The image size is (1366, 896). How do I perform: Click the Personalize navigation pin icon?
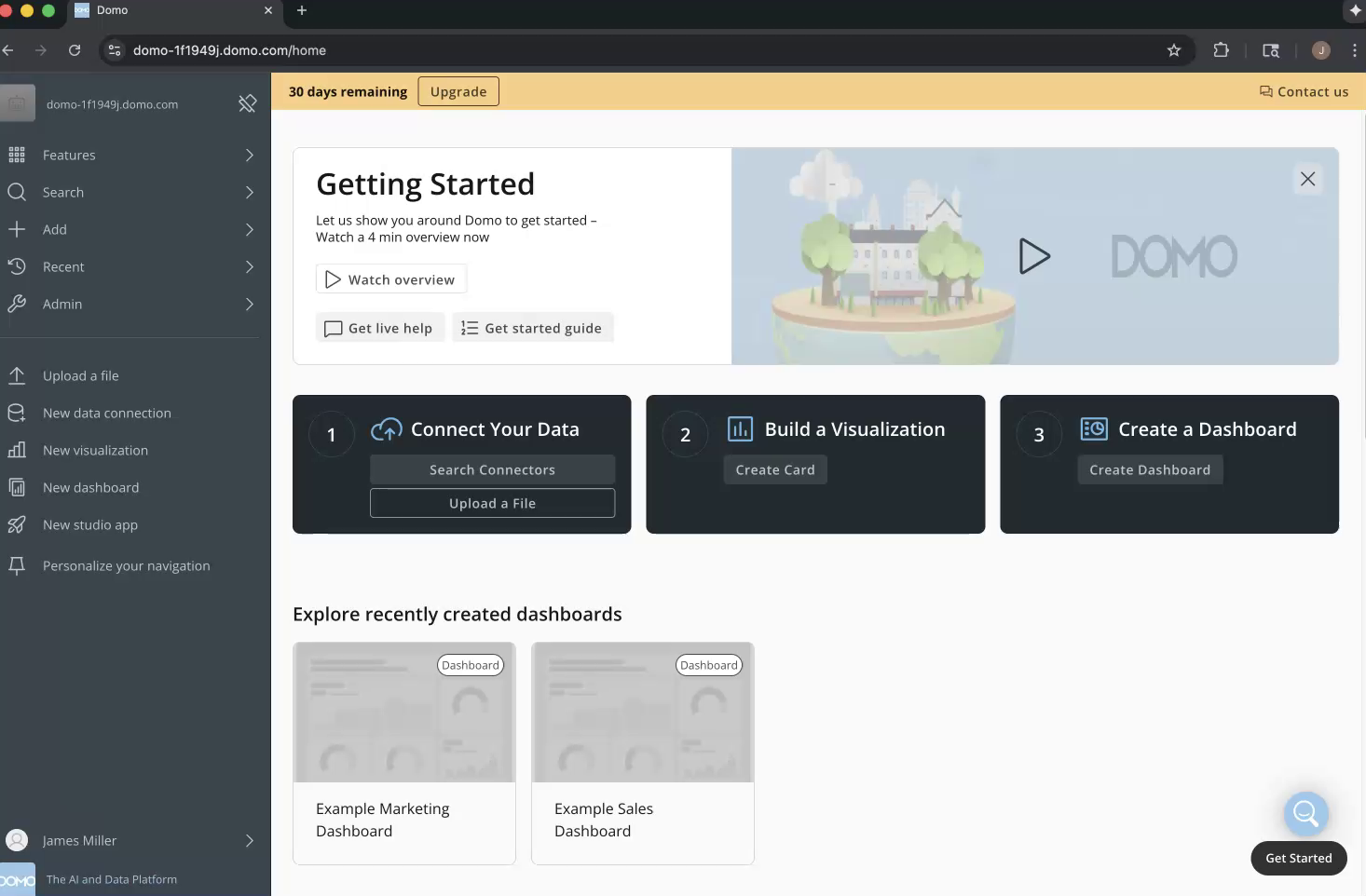pos(17,565)
